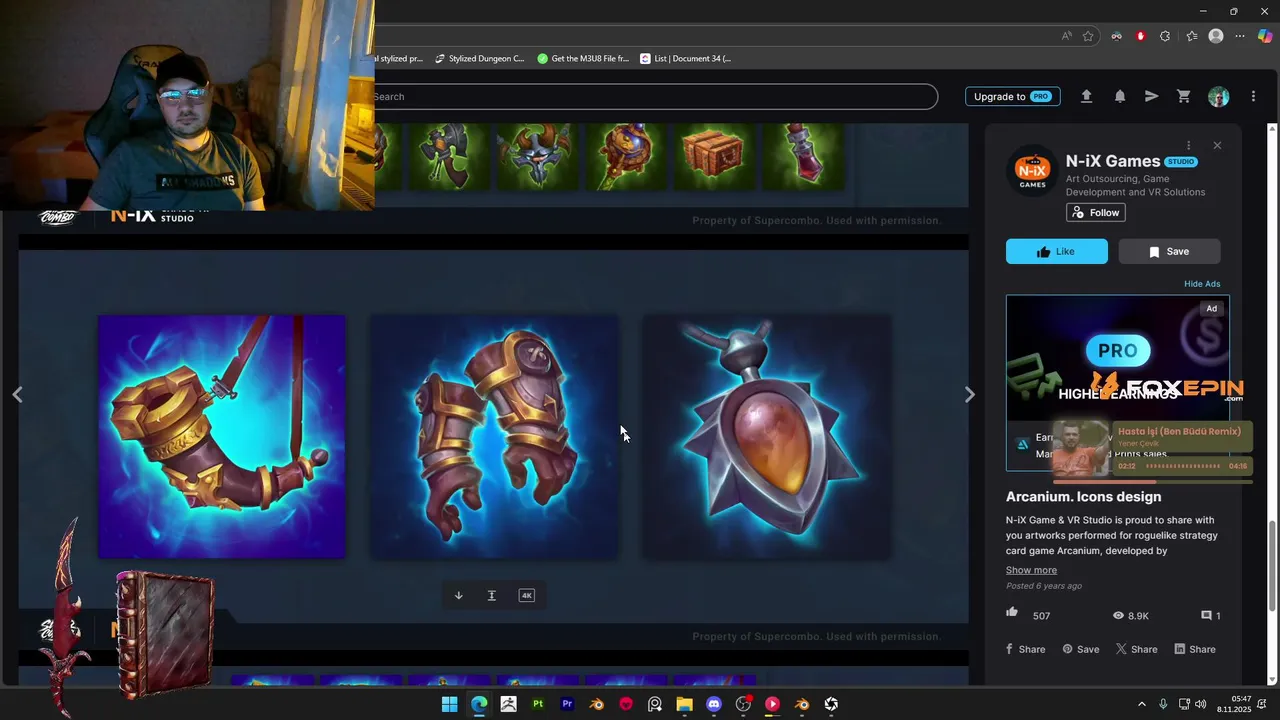Open Discord from the taskbar
The image size is (1280, 720).
click(713, 704)
